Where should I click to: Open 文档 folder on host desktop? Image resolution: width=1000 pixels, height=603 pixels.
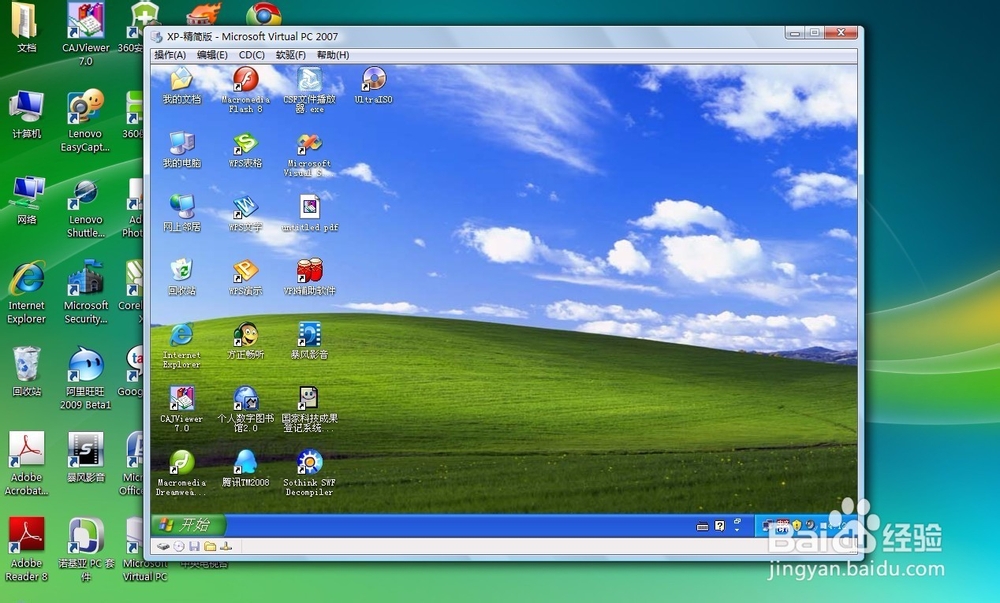(x=26, y=29)
